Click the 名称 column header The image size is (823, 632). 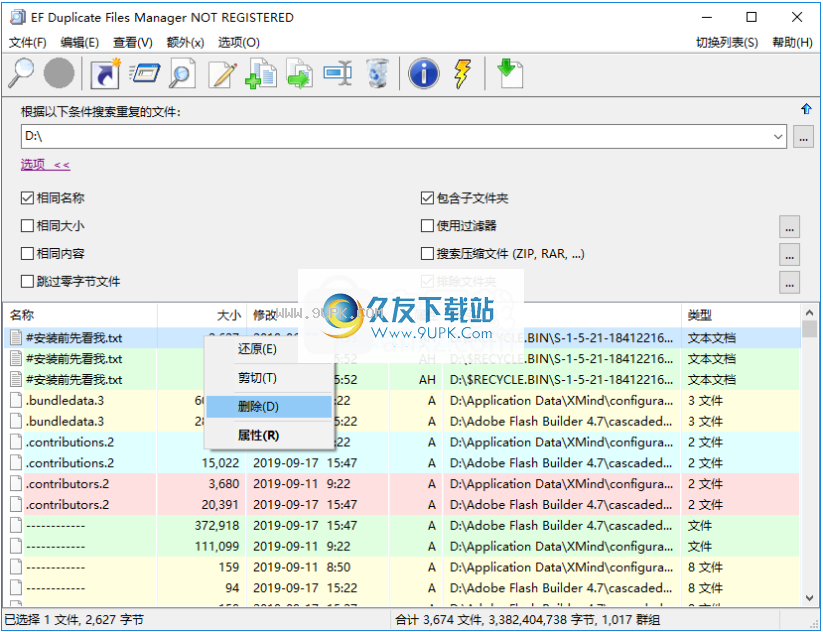click(x=80, y=315)
